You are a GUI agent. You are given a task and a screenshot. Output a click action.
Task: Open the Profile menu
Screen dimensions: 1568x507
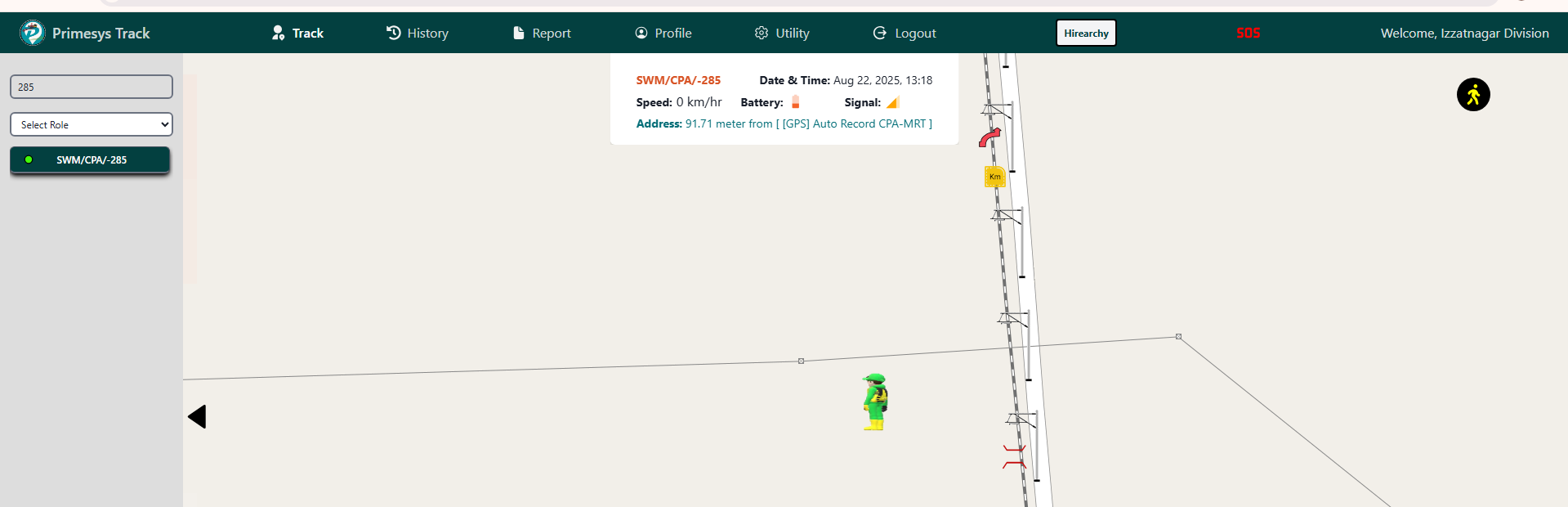point(663,33)
